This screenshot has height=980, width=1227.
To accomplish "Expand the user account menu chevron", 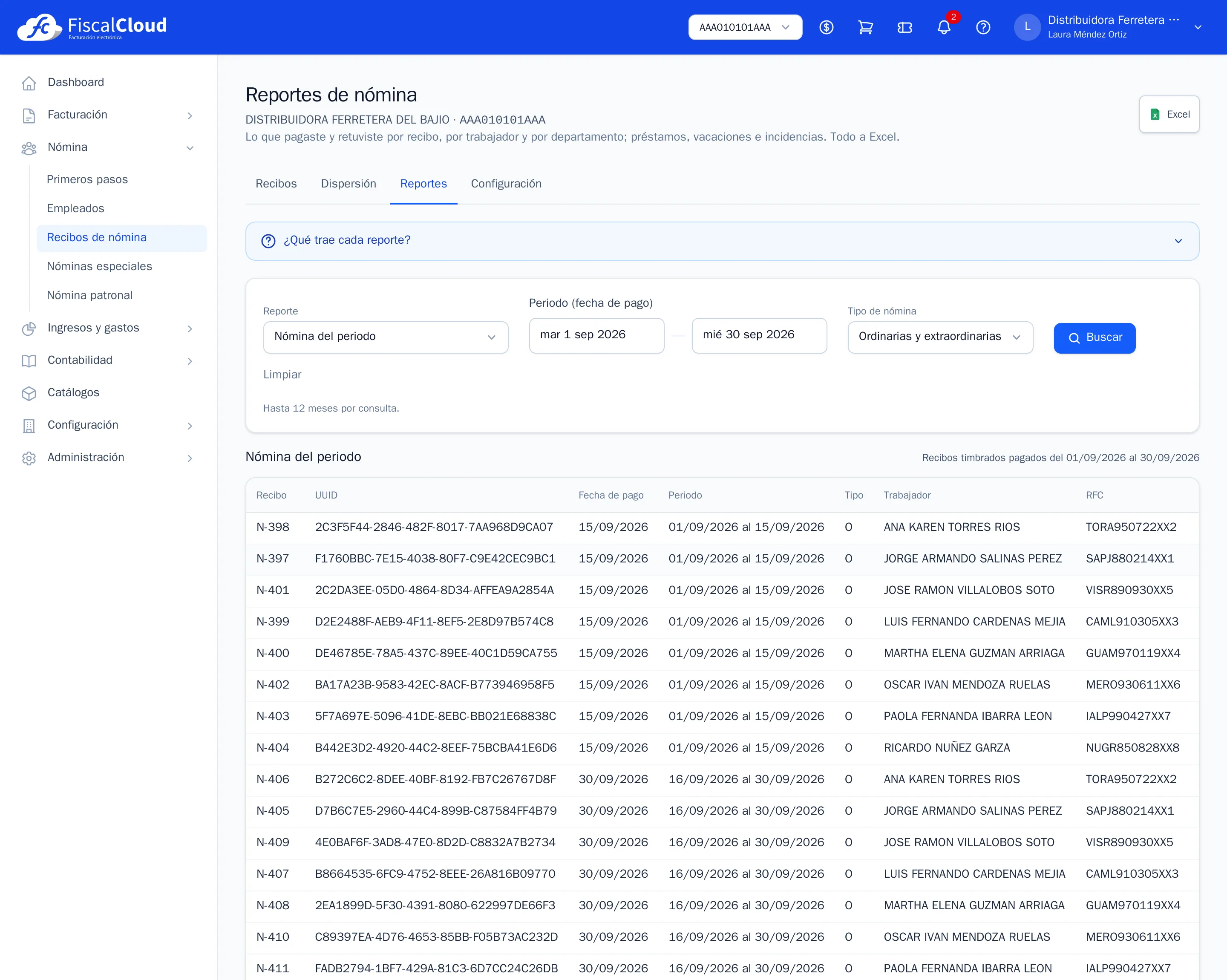I will [1198, 27].
